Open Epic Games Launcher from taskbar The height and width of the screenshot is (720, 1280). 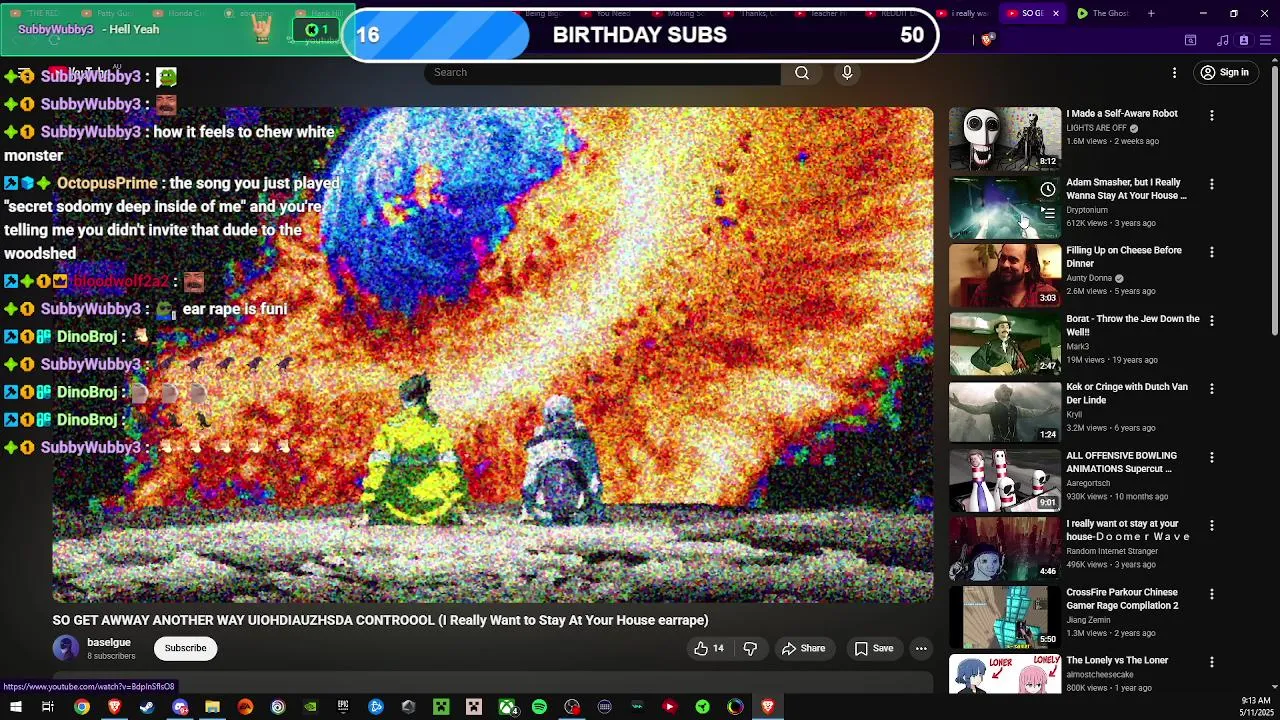coord(343,707)
